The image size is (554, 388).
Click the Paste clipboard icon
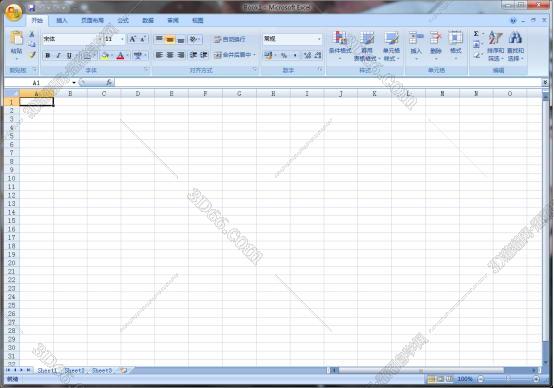16,38
